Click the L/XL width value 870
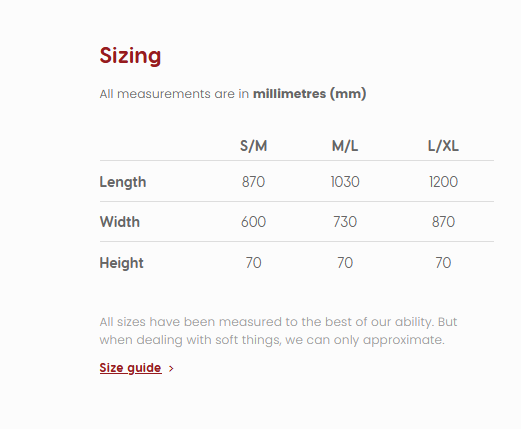This screenshot has width=521, height=429. 443,222
